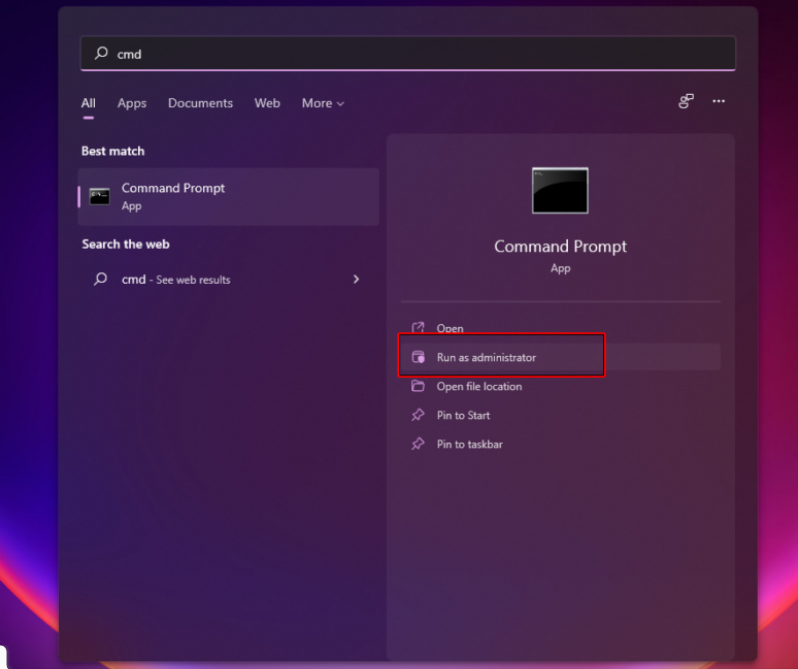Screen dimensions: 798x669
Task: Select the All filter tab
Action: point(88,103)
